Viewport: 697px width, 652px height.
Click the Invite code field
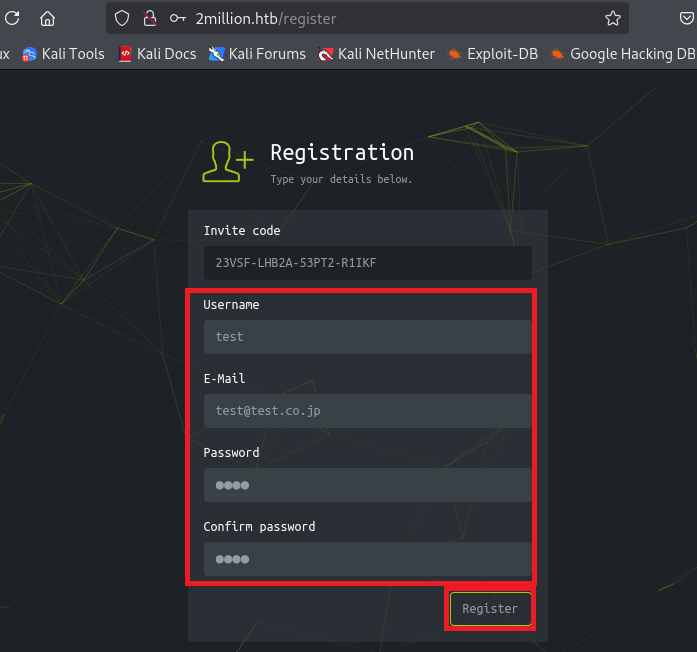(367, 263)
